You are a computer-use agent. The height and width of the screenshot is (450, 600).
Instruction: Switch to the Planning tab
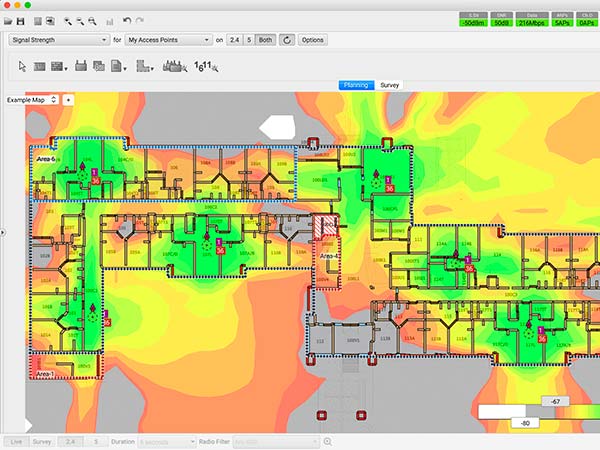(356, 86)
